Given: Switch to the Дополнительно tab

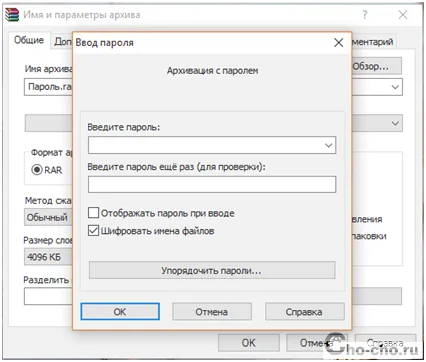Looking at the screenshot, I should click(62, 42).
